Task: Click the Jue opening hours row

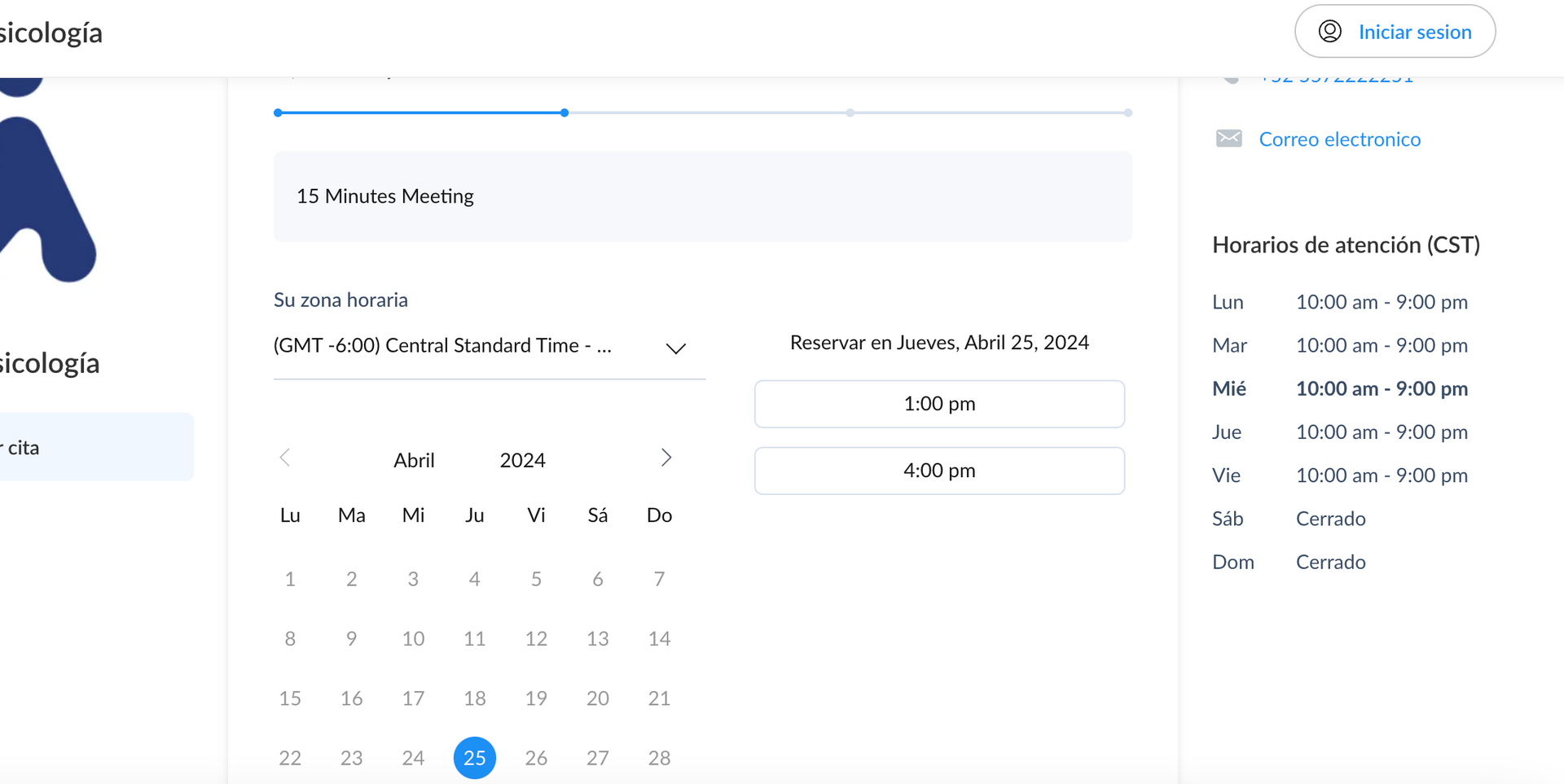Action: click(x=1340, y=432)
